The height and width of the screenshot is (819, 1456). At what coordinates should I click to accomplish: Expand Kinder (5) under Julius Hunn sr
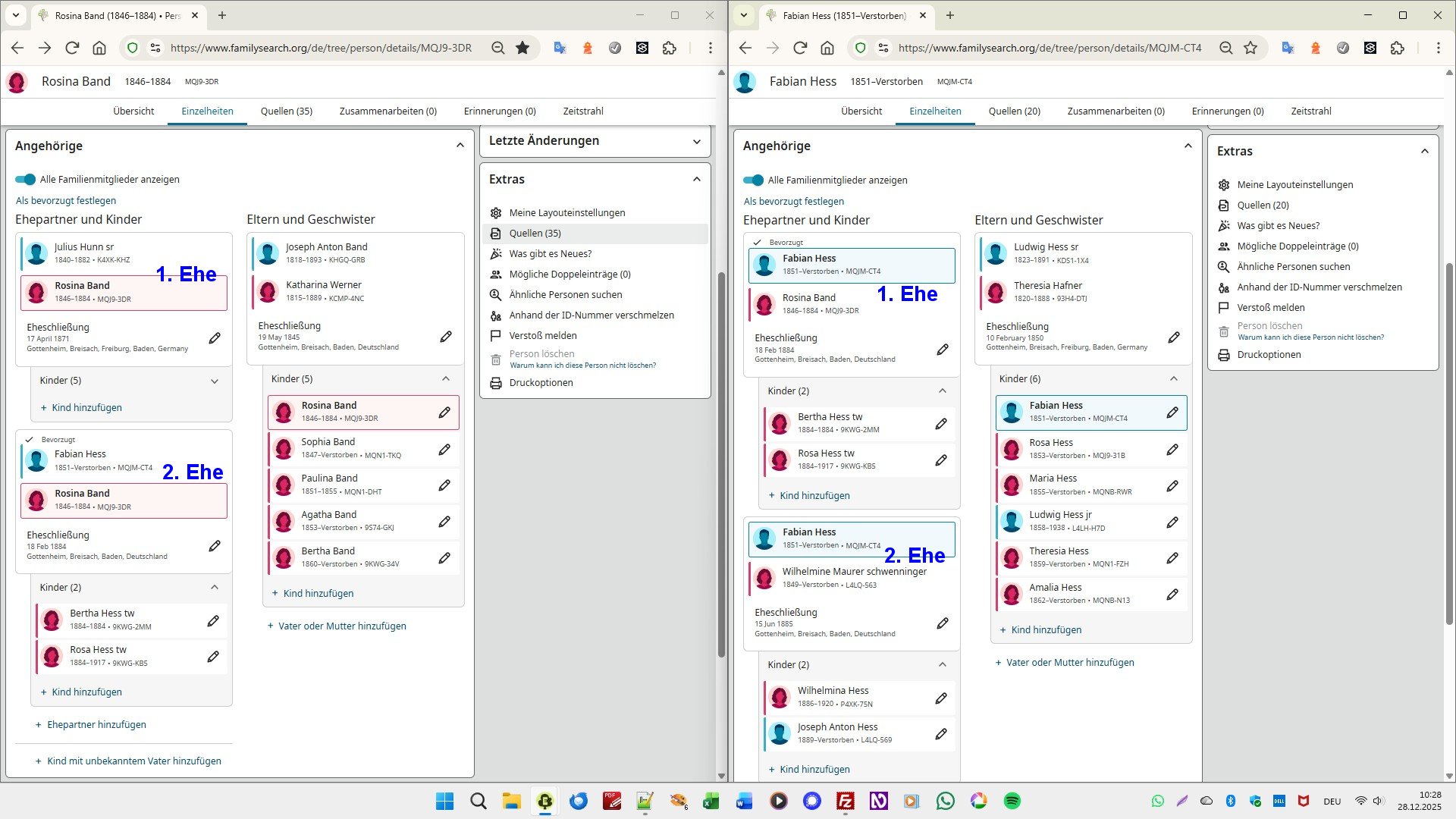(x=215, y=381)
